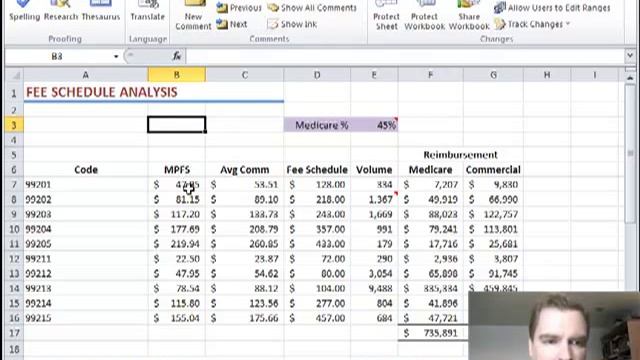Expand the formula bar

point(630,56)
